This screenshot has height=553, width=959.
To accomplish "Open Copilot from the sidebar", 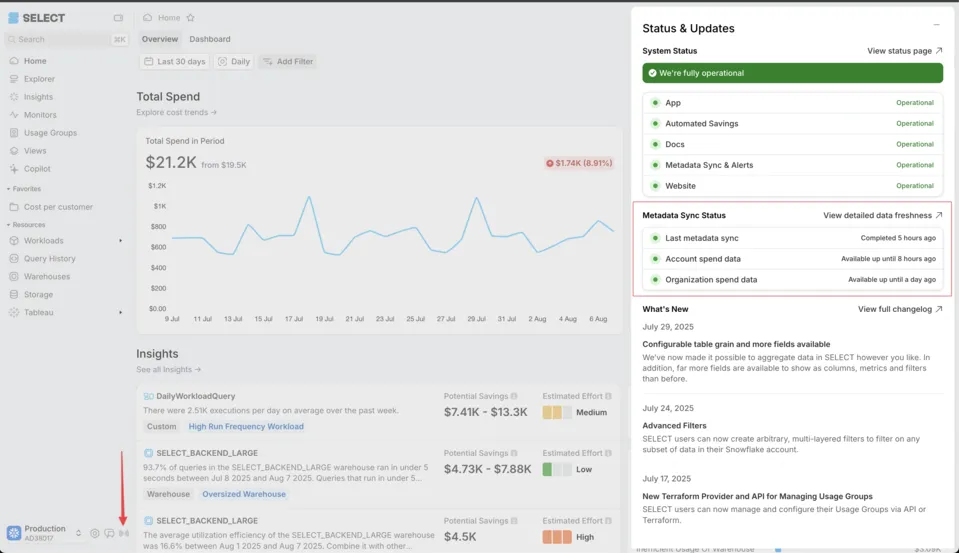I will click(37, 169).
